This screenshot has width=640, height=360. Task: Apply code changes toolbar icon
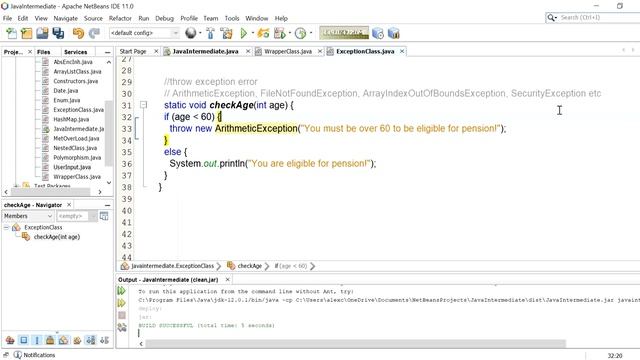[263, 33]
